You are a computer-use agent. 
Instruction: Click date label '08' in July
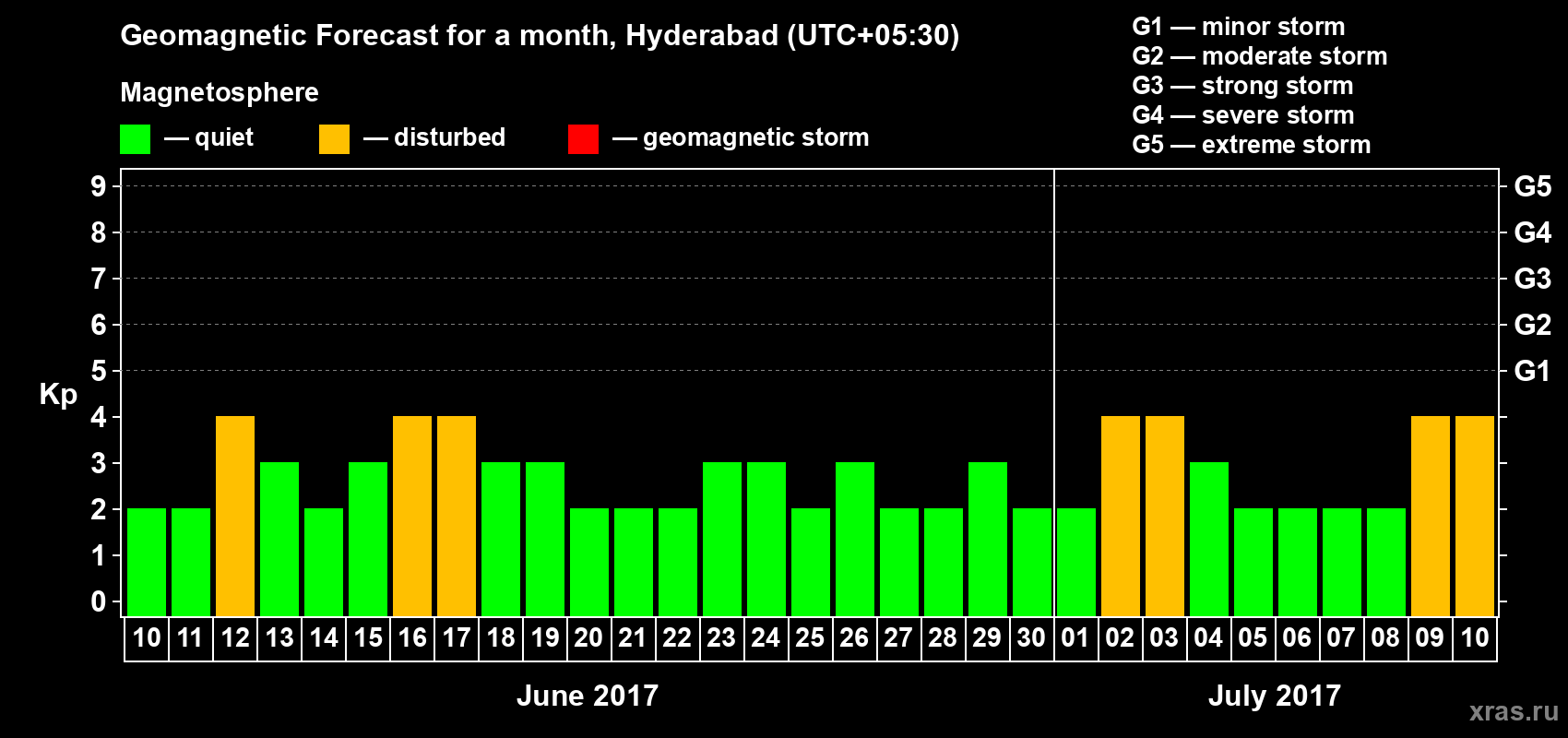1385,638
